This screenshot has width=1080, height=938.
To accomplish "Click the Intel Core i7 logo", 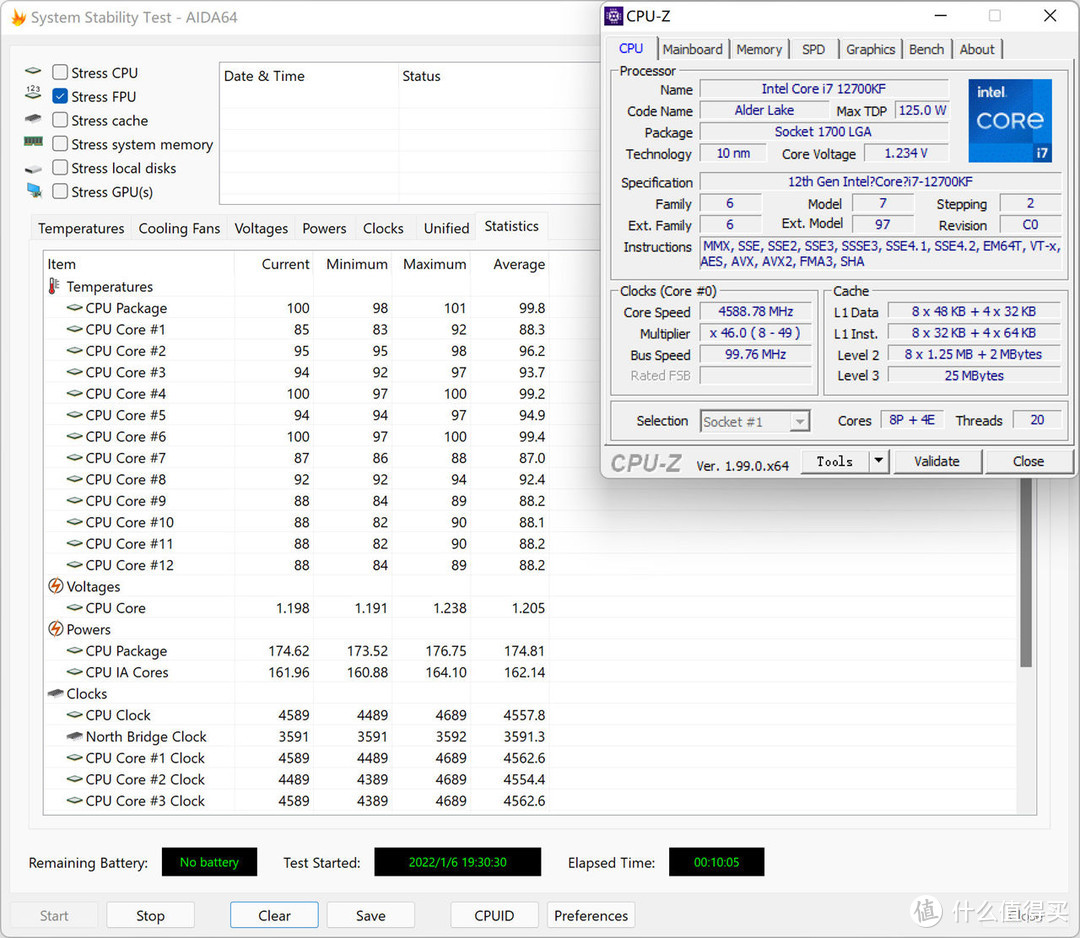I will coord(1009,121).
